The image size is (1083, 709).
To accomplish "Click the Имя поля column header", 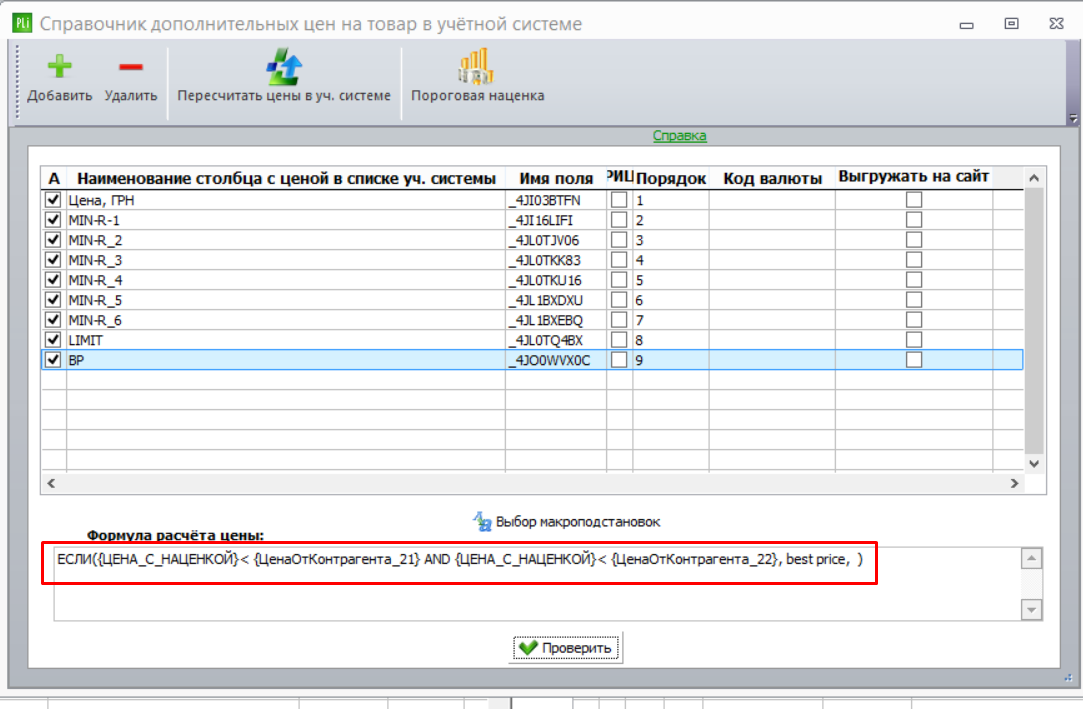I will click(x=556, y=179).
